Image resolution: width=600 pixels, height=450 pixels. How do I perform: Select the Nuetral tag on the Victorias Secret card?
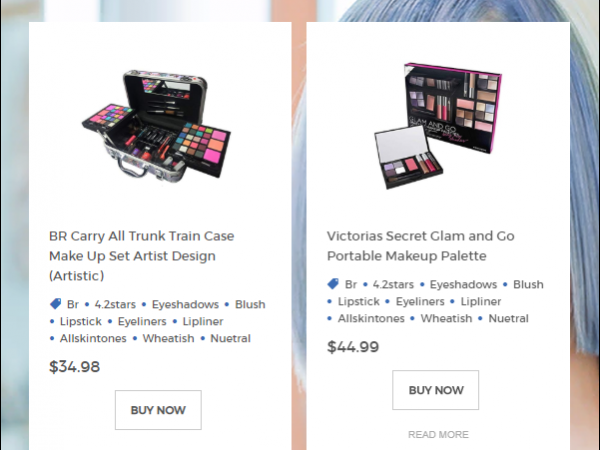pos(509,318)
